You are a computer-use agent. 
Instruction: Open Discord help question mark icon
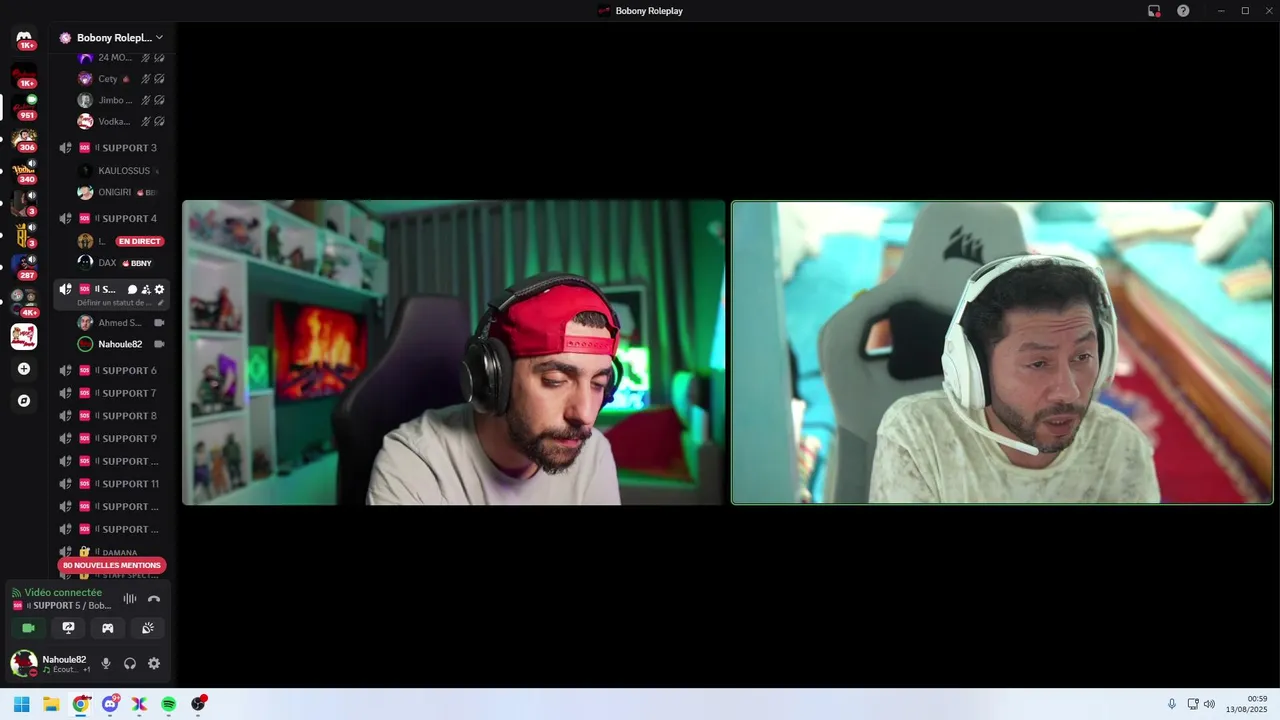pos(1183,11)
